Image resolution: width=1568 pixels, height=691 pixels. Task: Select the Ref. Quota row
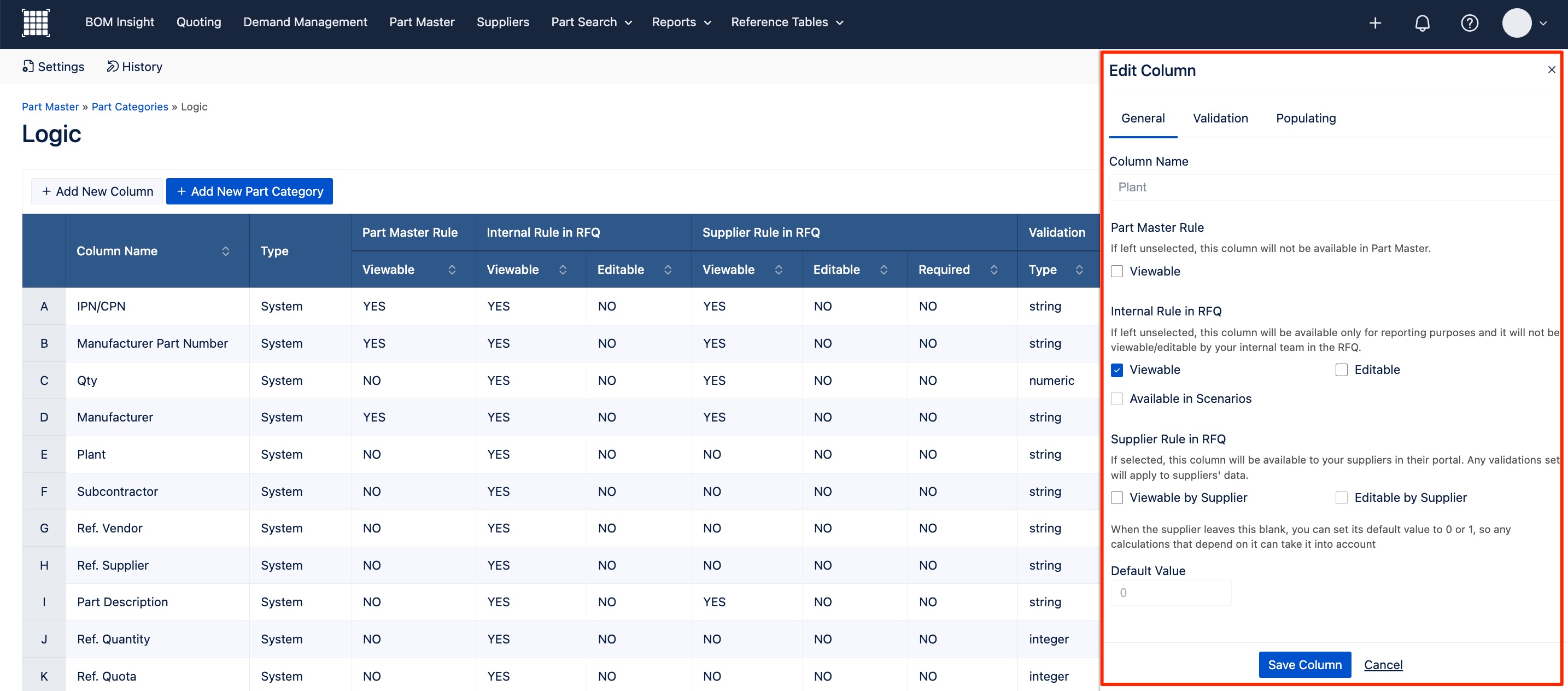(107, 676)
